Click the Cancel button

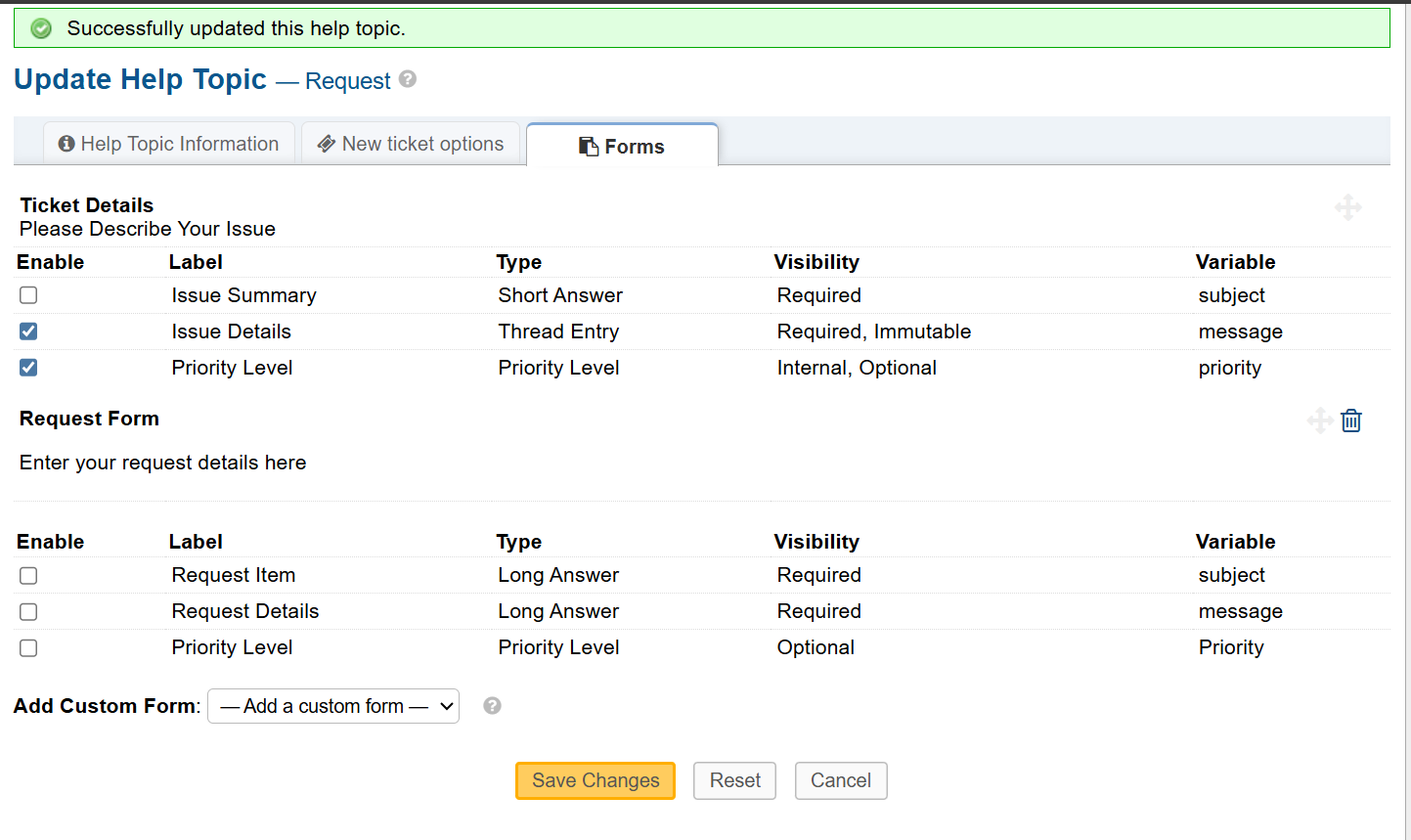click(840, 780)
